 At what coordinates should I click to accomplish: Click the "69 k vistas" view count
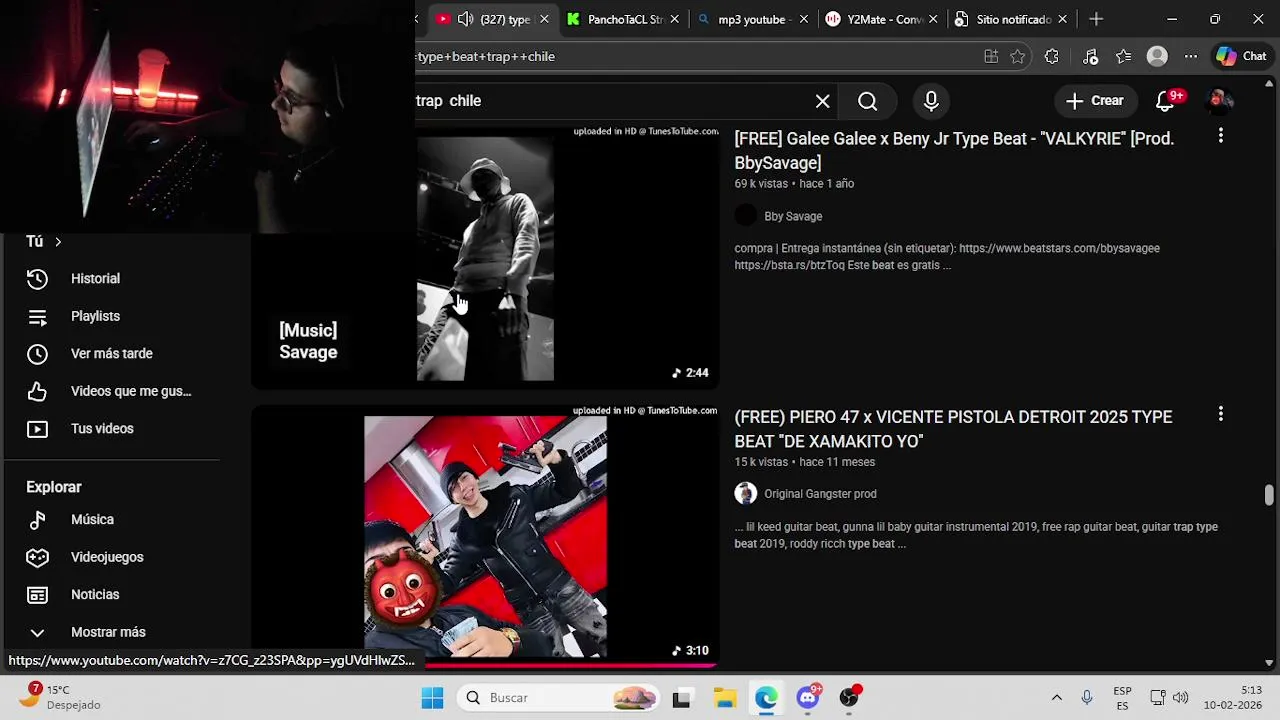tap(761, 184)
